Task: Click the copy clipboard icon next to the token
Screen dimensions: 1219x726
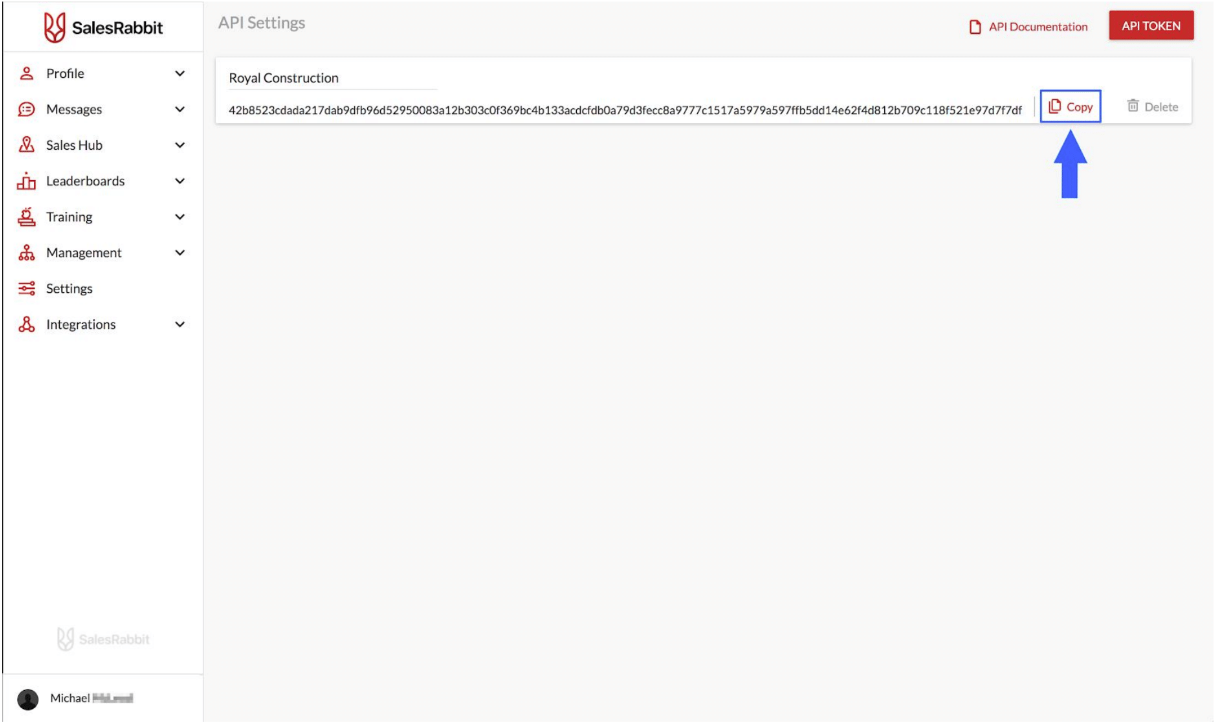Action: coord(1054,106)
